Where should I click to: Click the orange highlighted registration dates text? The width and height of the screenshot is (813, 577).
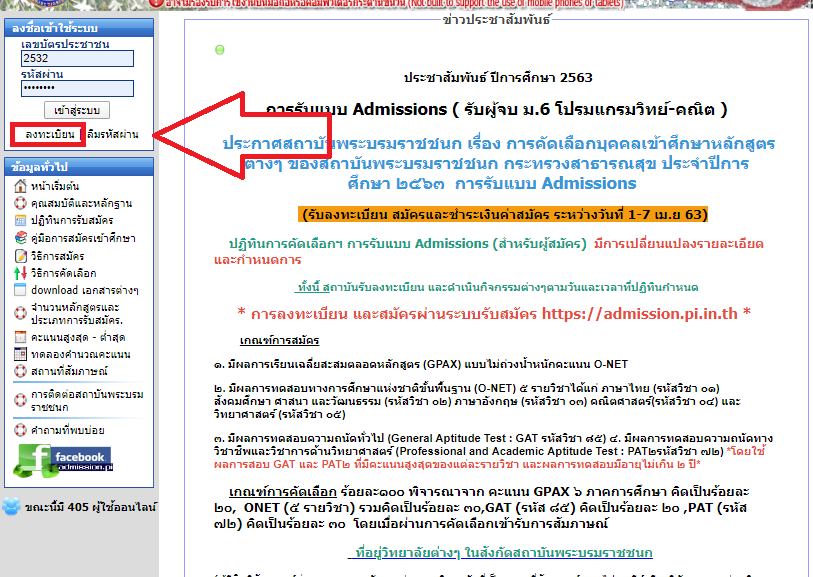(x=503, y=215)
